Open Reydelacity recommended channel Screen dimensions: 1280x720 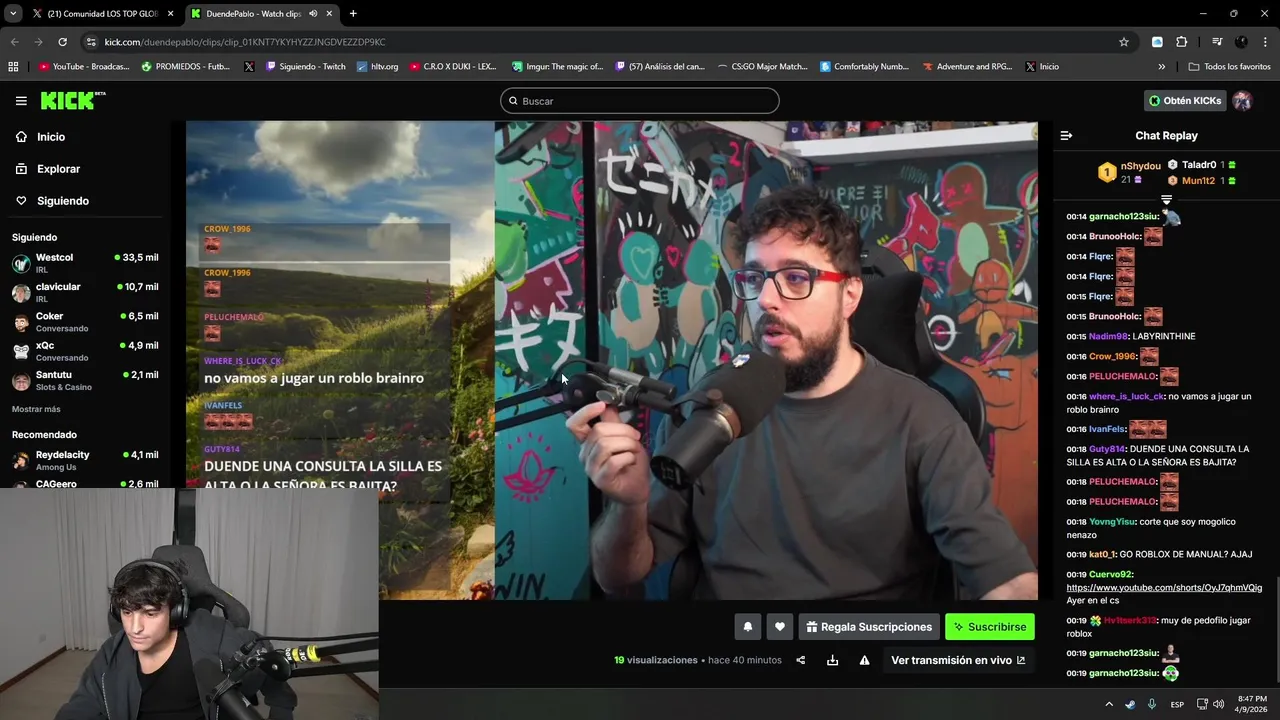(85, 460)
